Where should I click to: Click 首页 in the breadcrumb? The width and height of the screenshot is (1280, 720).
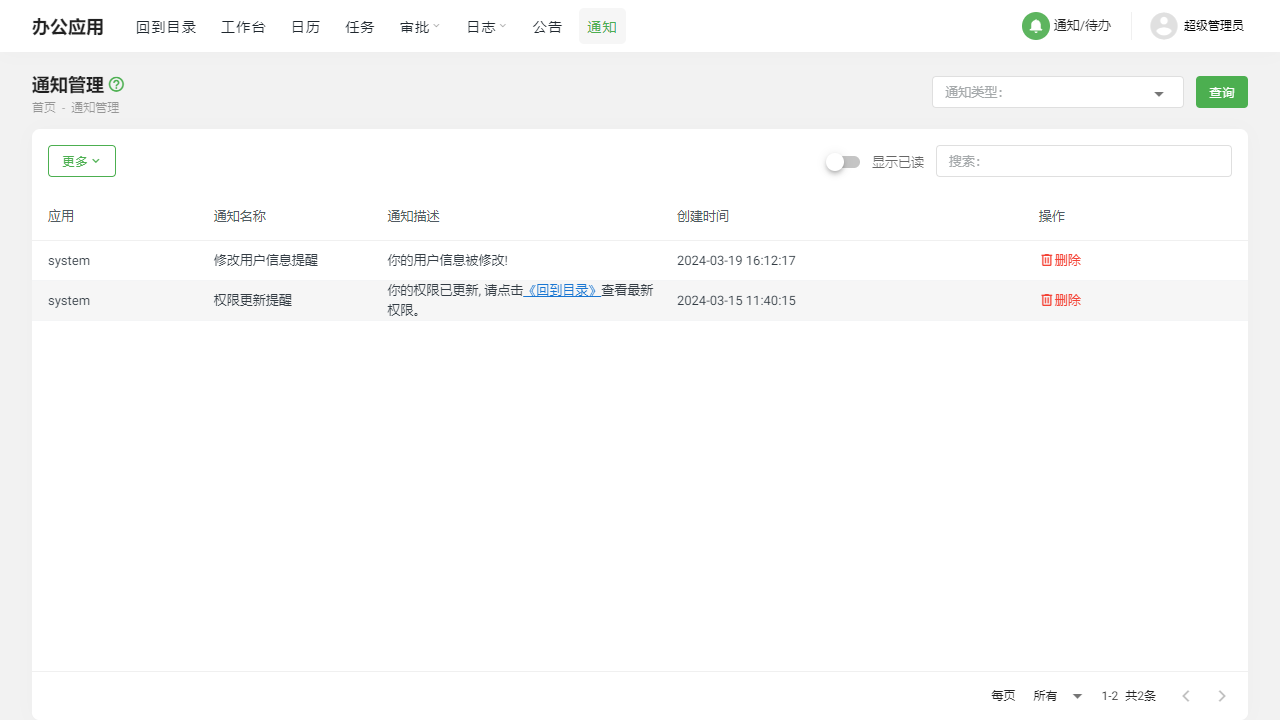click(x=44, y=108)
